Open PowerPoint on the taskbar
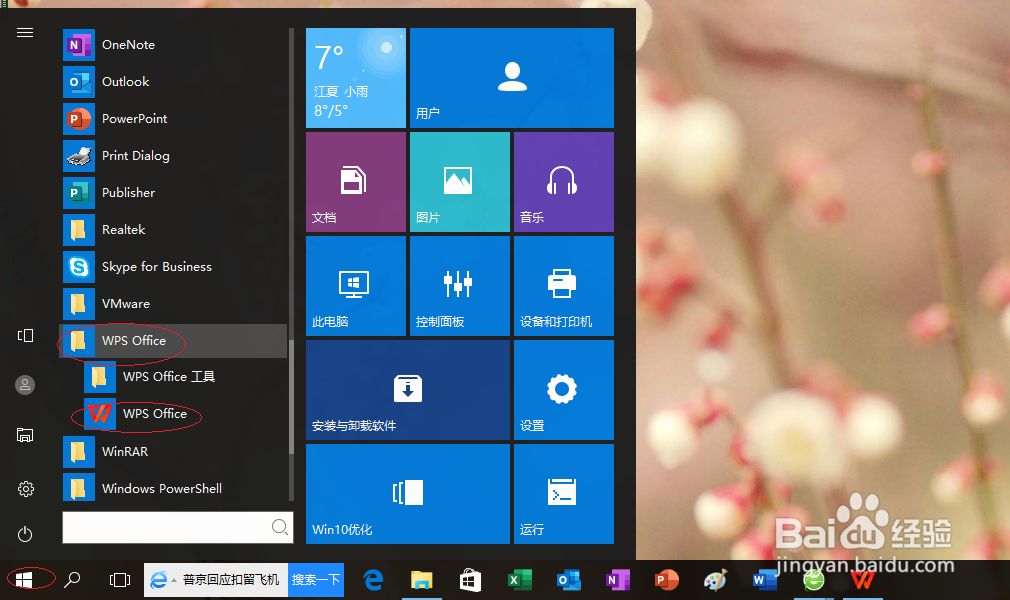The image size is (1010, 600). 666,580
